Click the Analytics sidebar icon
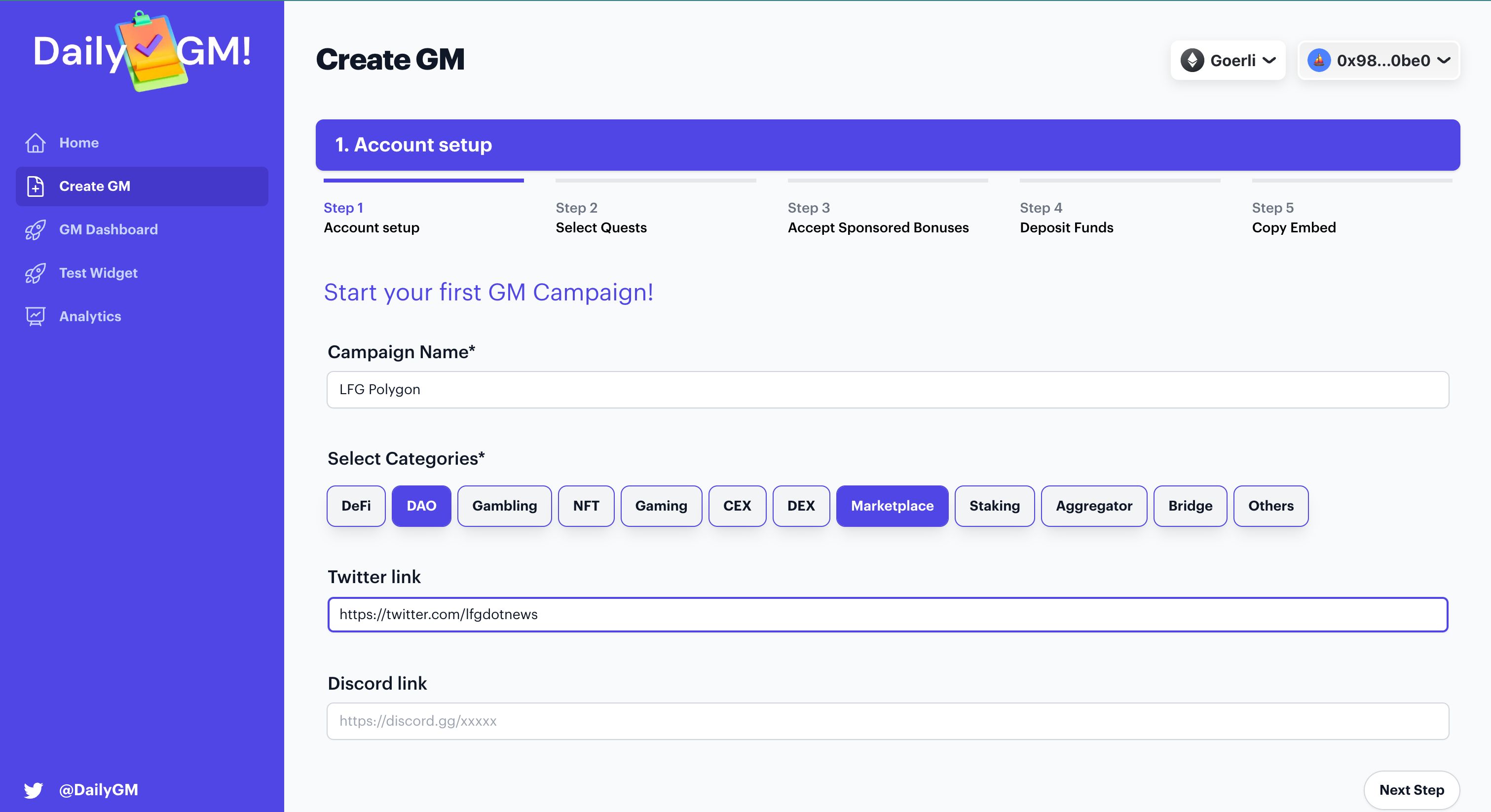 (x=35, y=316)
